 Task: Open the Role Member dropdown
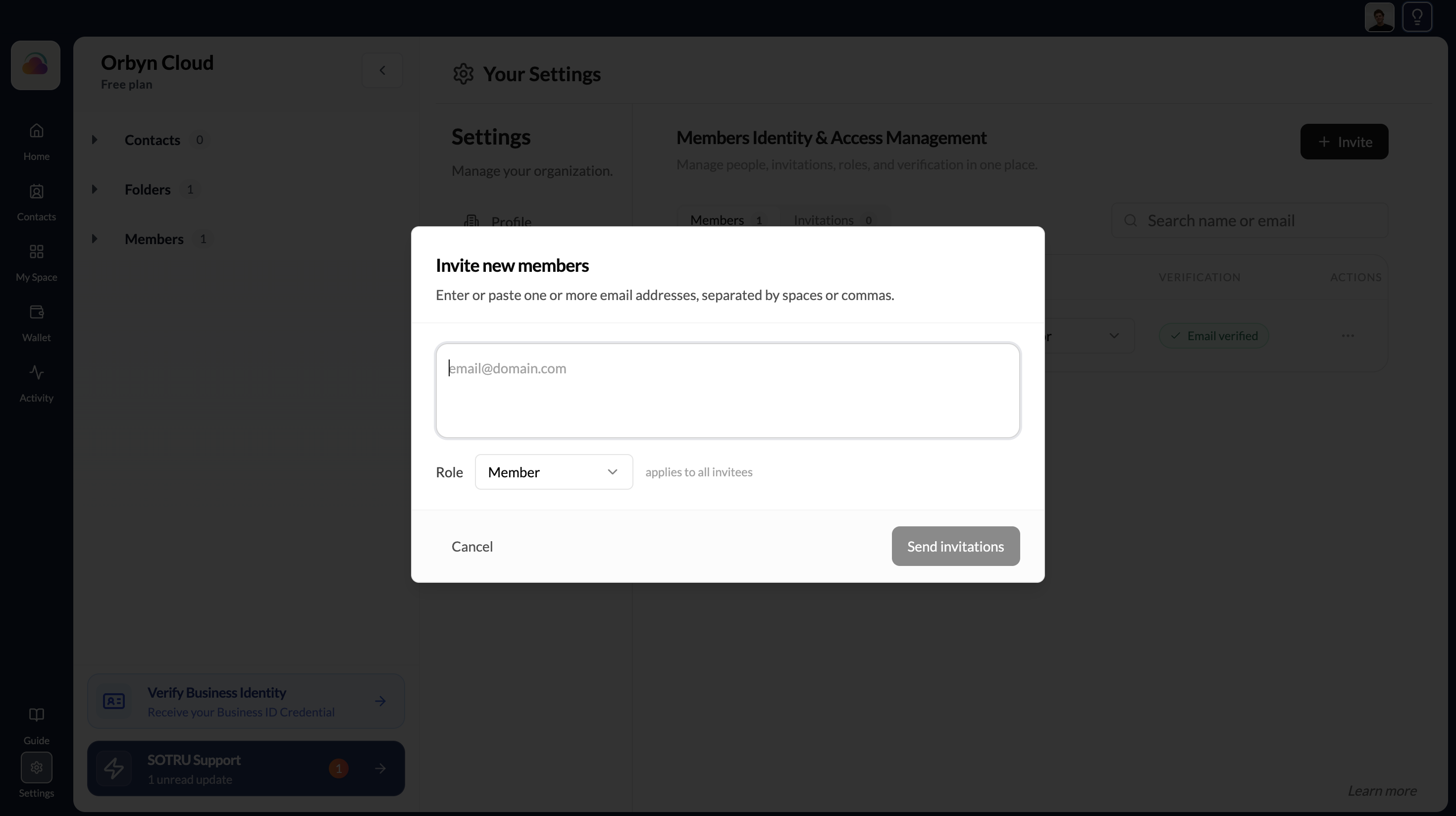[553, 472]
